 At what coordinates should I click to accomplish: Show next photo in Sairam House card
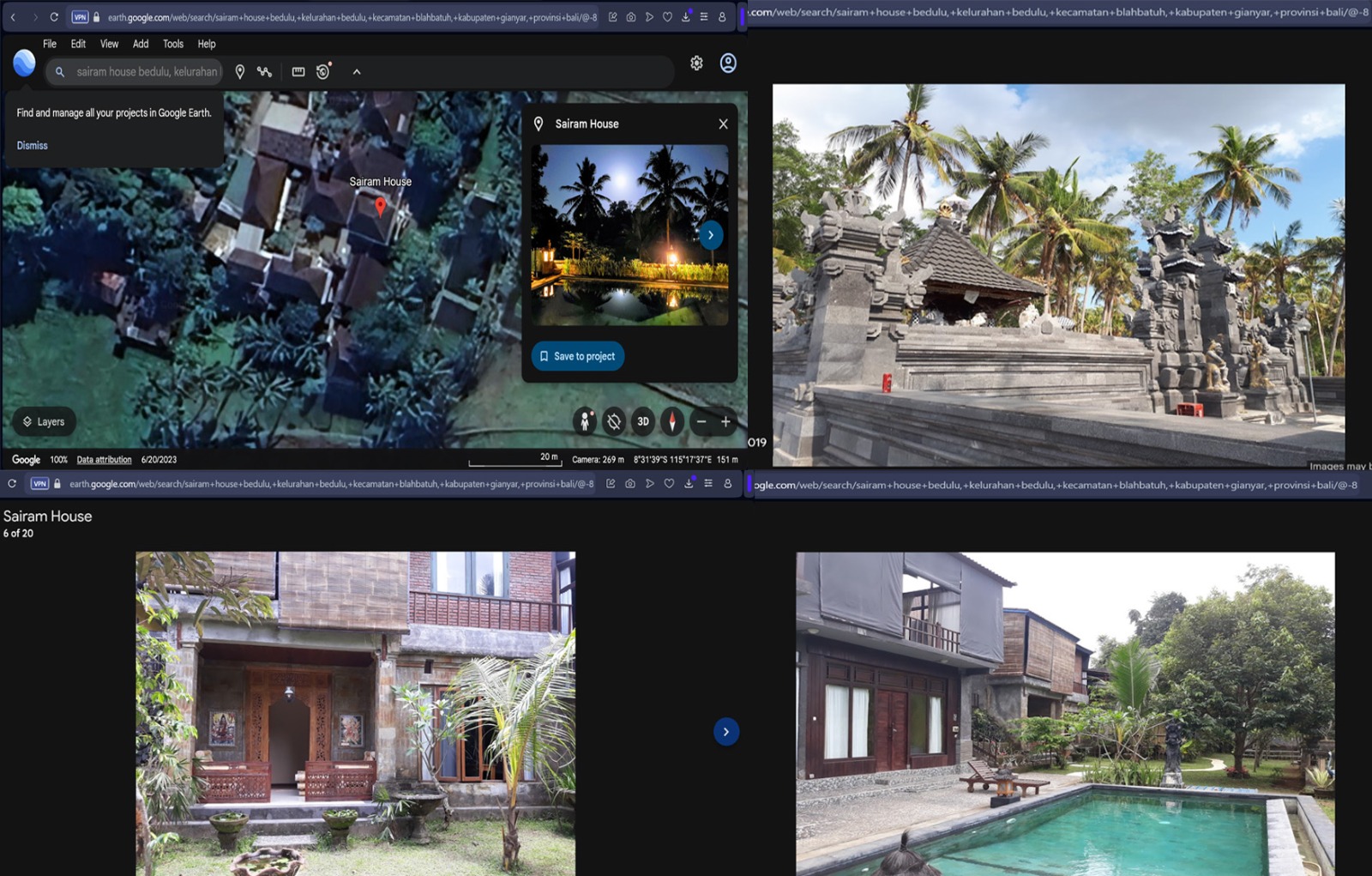710,235
